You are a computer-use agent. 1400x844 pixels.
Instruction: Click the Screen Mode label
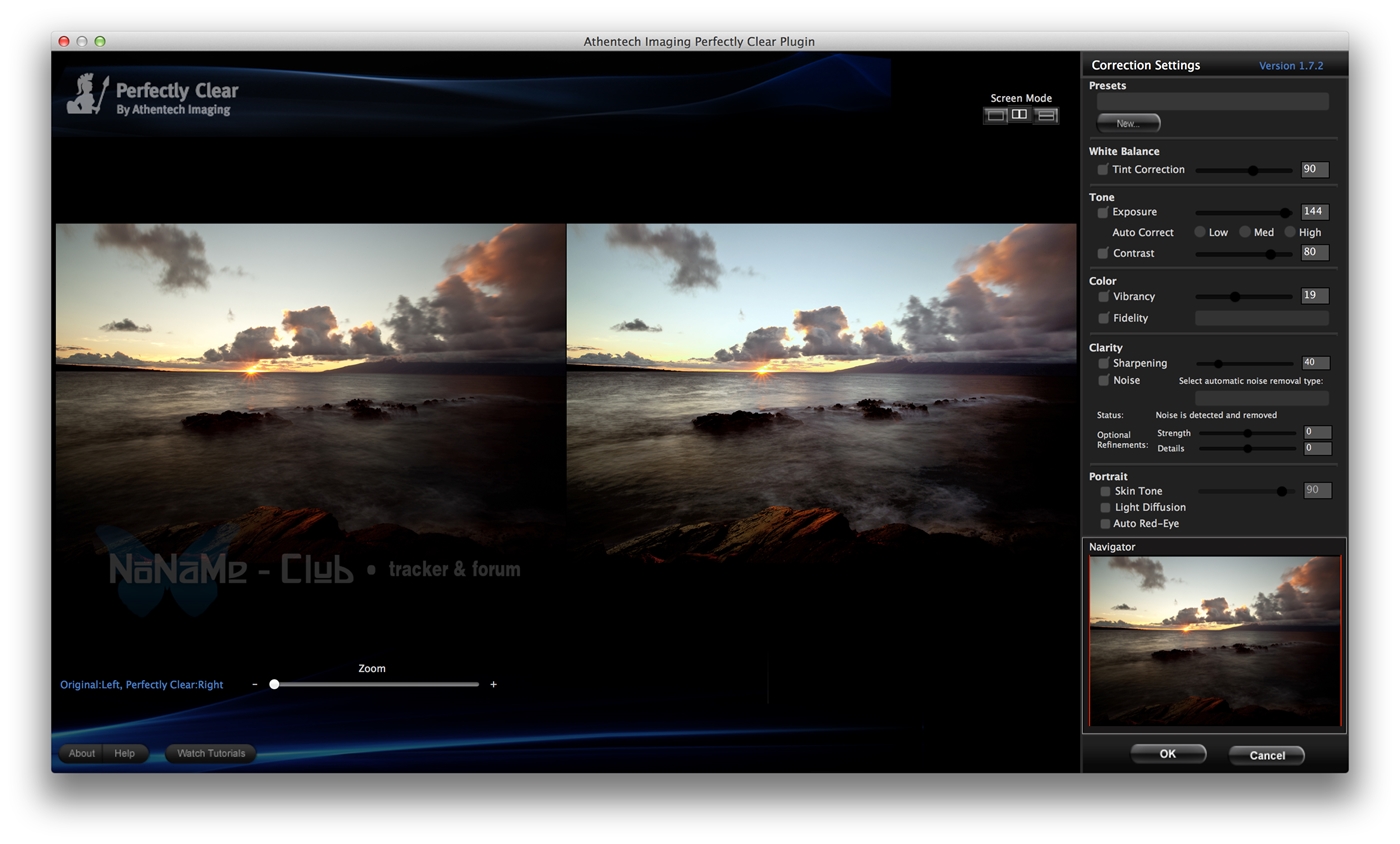tap(1021, 98)
